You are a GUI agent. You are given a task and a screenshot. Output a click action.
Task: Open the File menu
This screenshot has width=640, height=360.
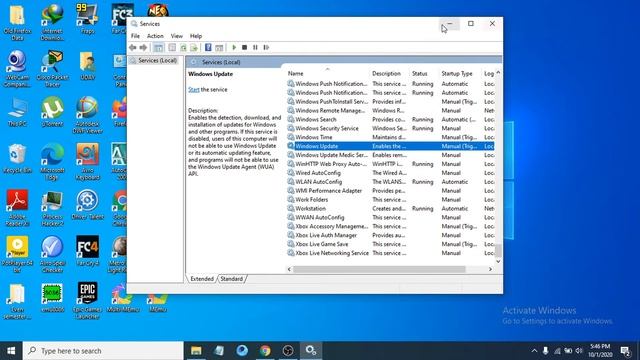tap(135, 36)
